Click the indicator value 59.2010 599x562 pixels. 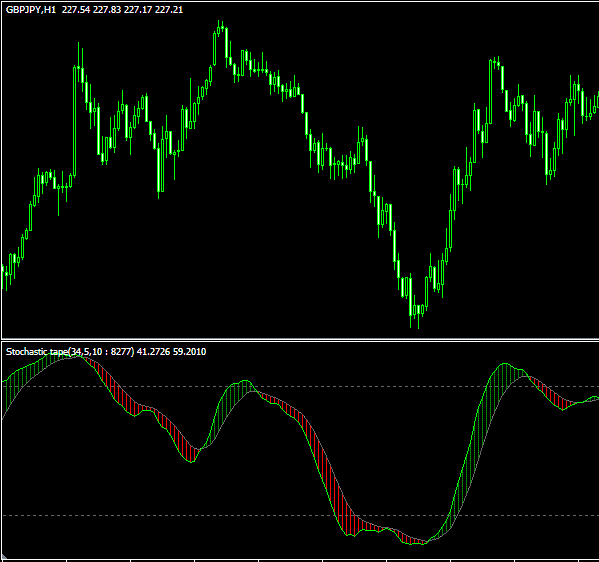click(189, 351)
